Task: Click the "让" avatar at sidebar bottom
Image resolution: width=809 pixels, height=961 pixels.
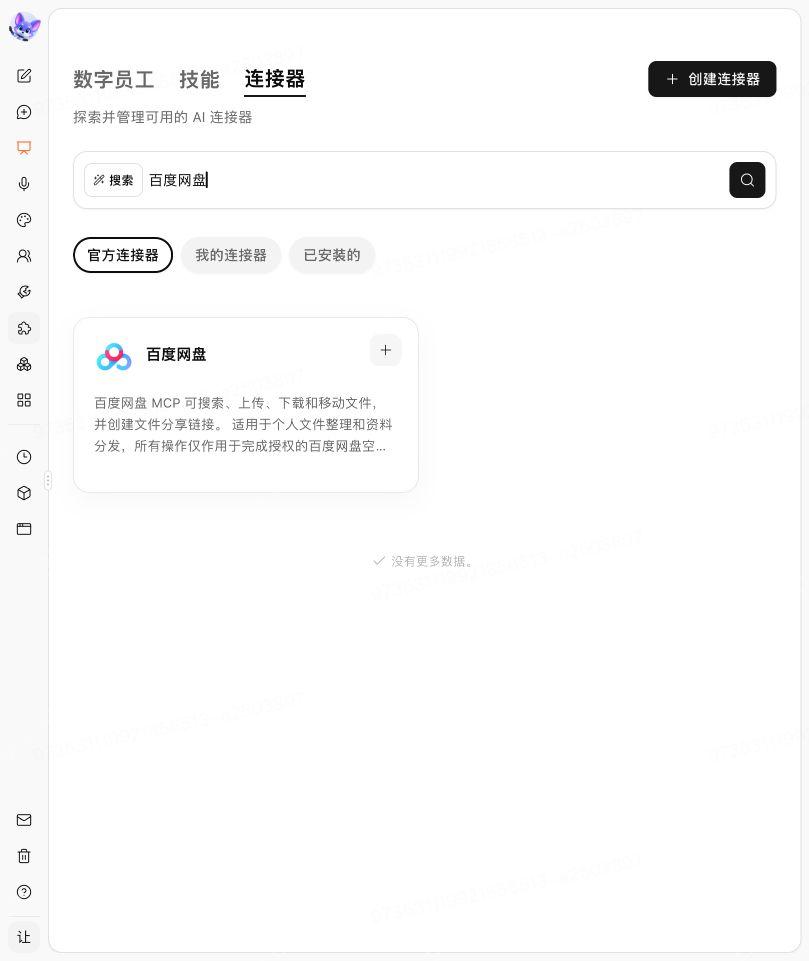Action: coord(24,937)
